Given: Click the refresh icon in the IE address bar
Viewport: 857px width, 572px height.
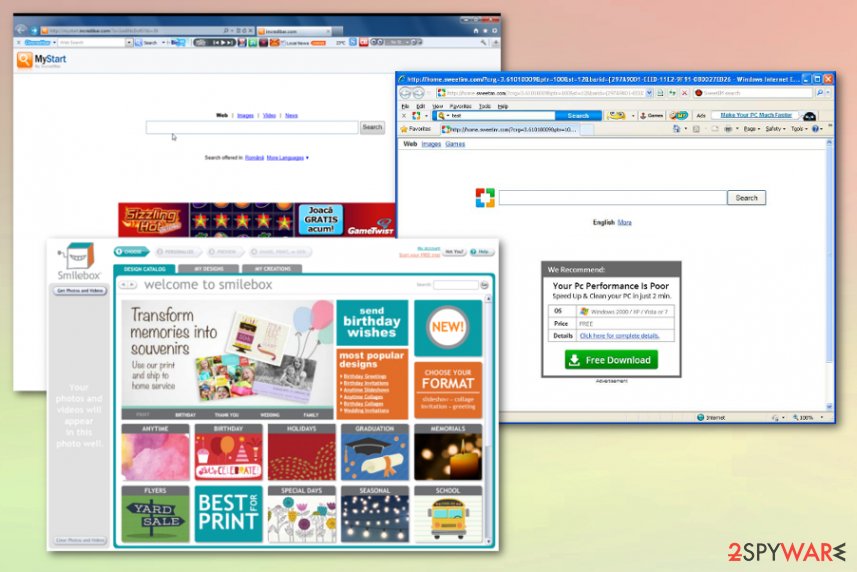Looking at the screenshot, I should pyautogui.click(x=672, y=93).
